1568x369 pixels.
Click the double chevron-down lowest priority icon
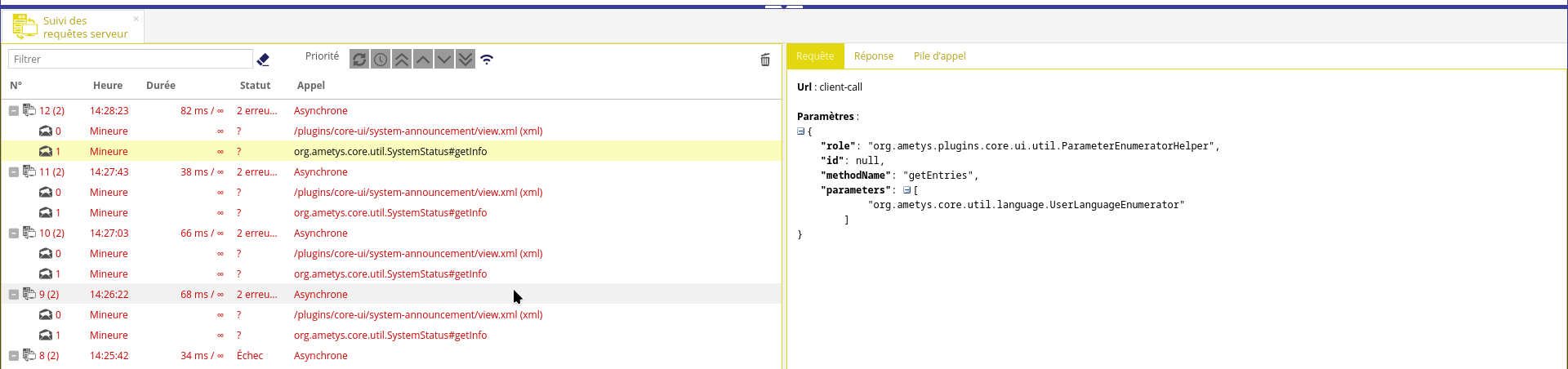465,60
